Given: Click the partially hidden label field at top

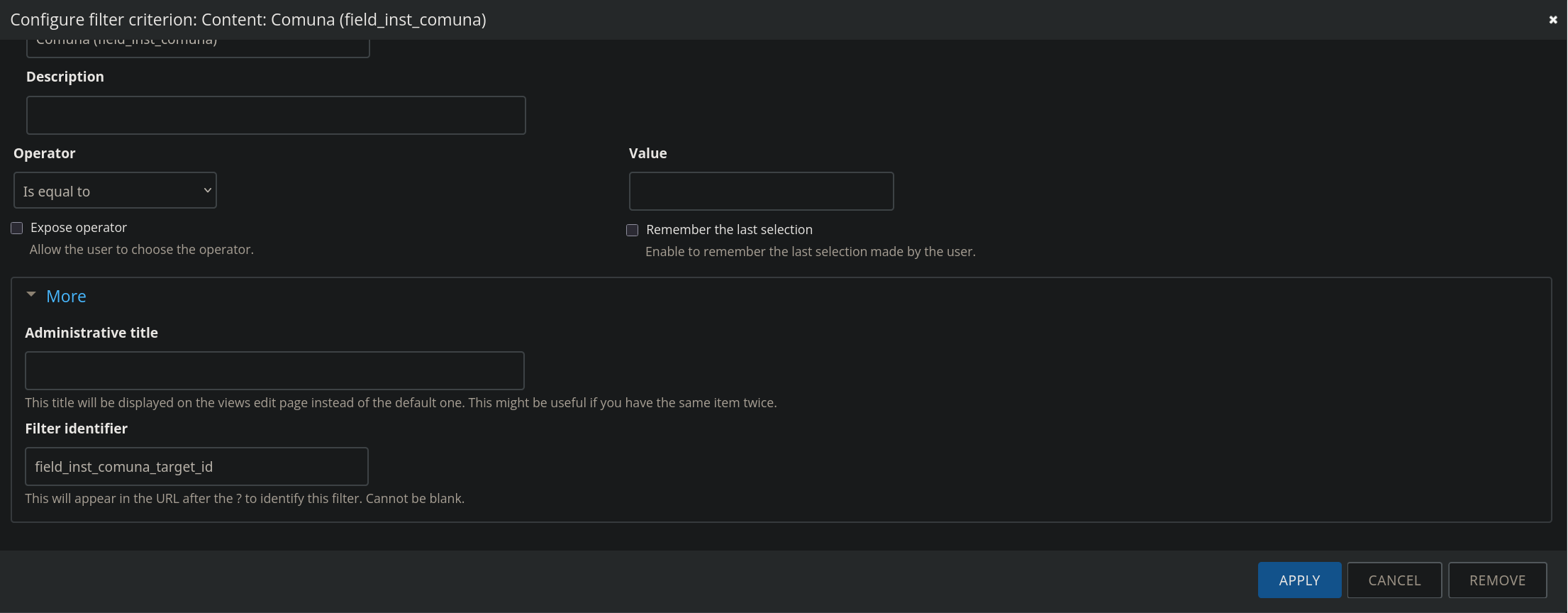Looking at the screenshot, I should (198, 48).
